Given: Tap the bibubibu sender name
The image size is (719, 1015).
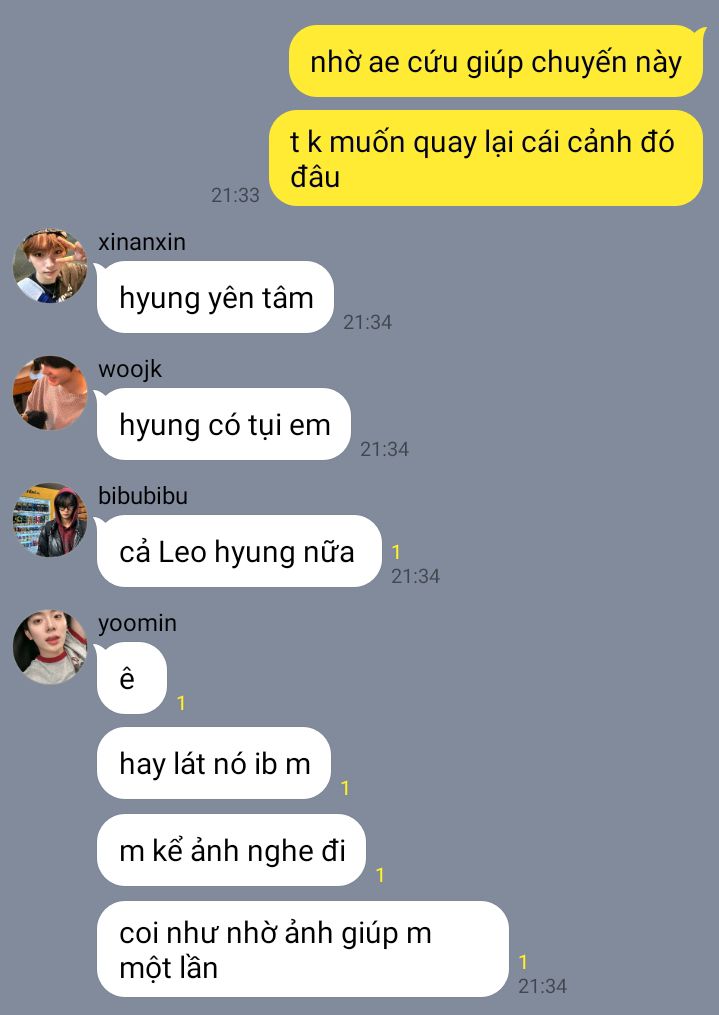Looking at the screenshot, I should click(x=143, y=496).
